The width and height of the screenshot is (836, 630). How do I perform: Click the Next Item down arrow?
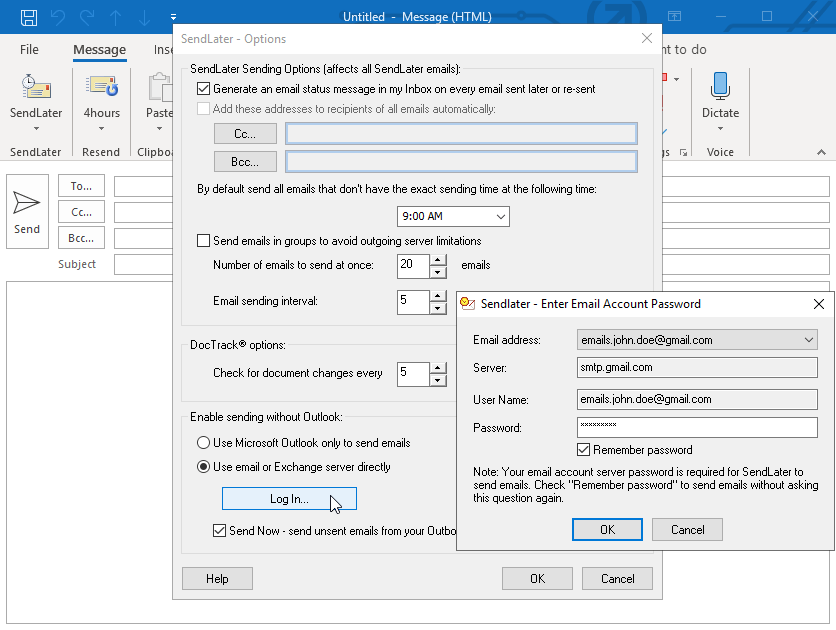click(144, 17)
